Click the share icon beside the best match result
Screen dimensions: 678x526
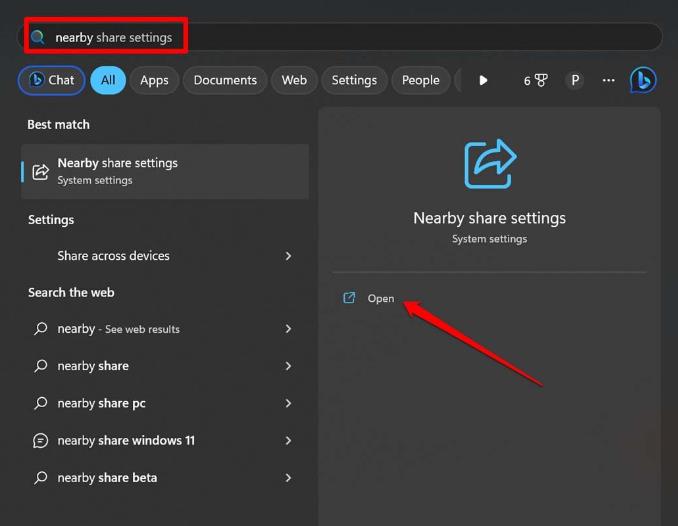[x=41, y=172]
